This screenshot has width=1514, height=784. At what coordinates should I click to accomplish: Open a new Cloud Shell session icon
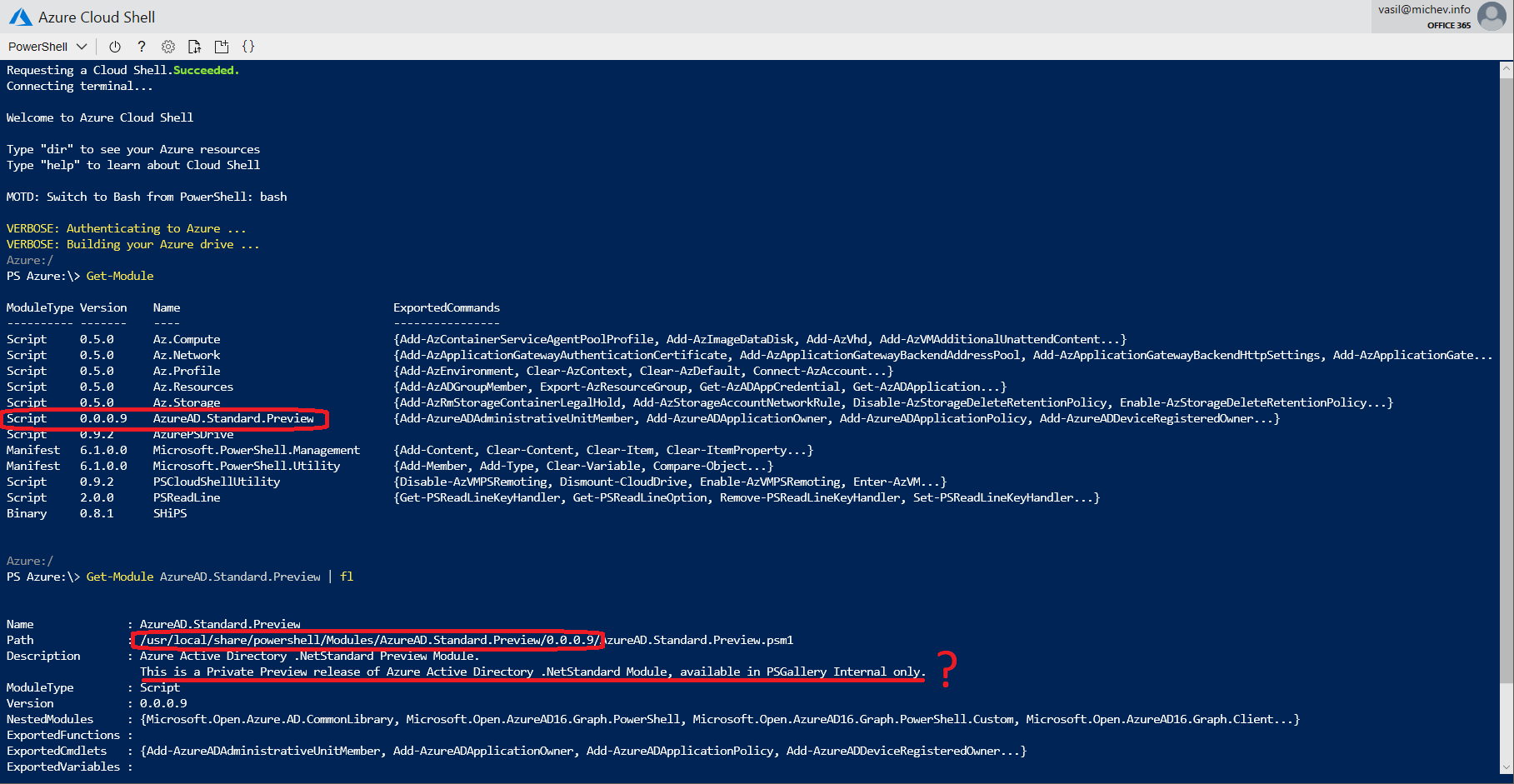coord(222,47)
